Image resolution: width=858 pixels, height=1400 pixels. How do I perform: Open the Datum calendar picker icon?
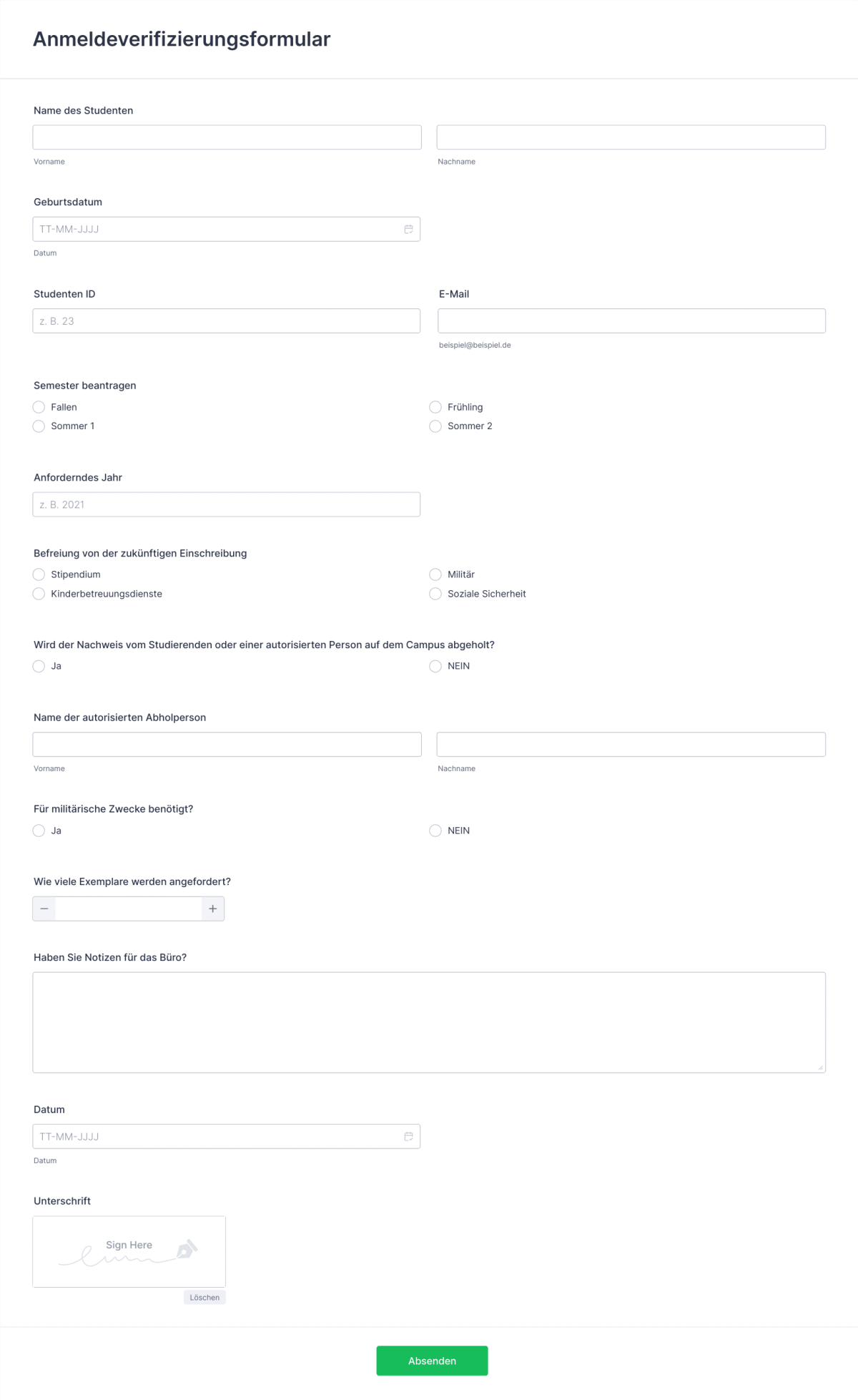click(x=408, y=1136)
